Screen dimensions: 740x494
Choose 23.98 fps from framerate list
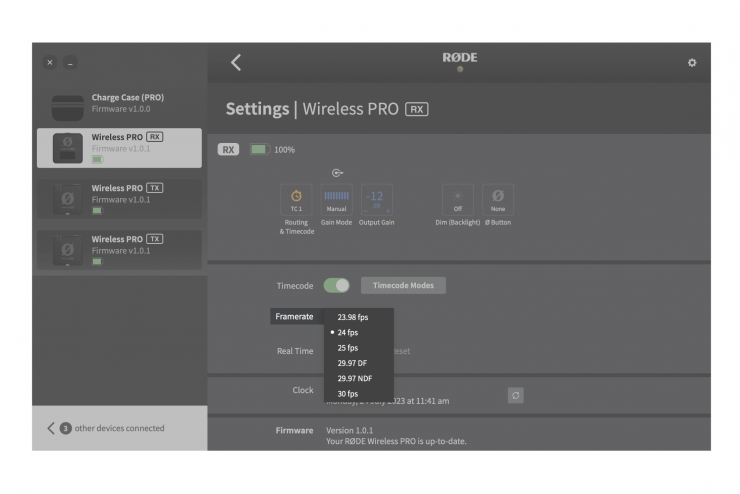click(352, 317)
